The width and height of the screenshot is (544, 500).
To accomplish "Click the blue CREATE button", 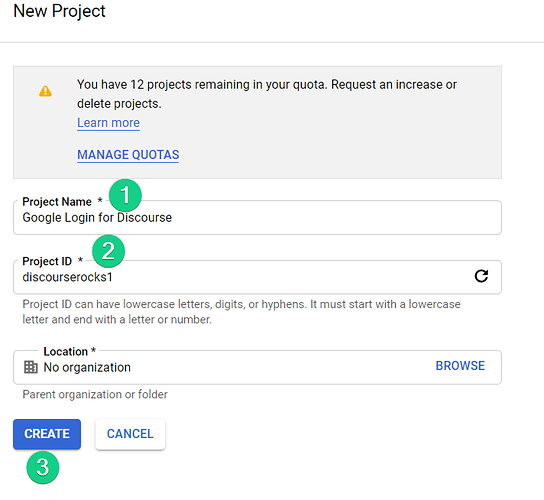I will (x=47, y=434).
